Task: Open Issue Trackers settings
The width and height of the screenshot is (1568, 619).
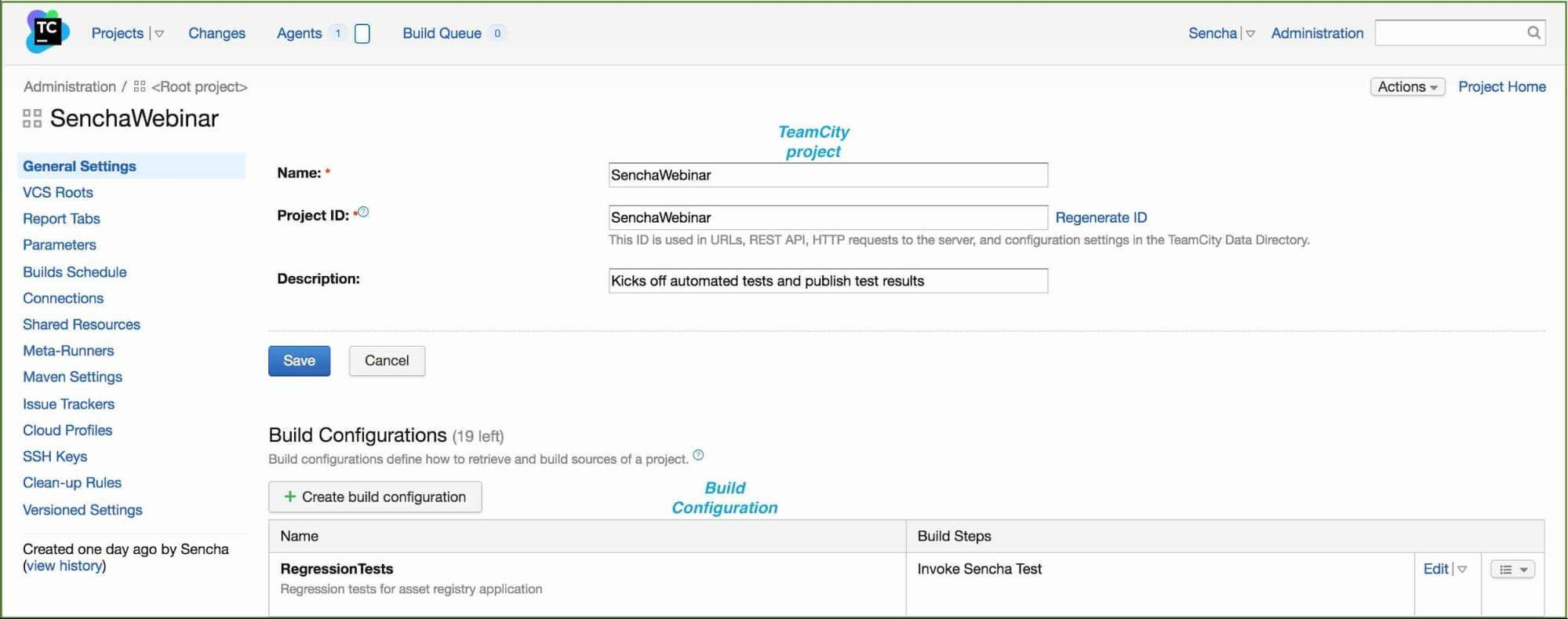Action: [x=68, y=404]
